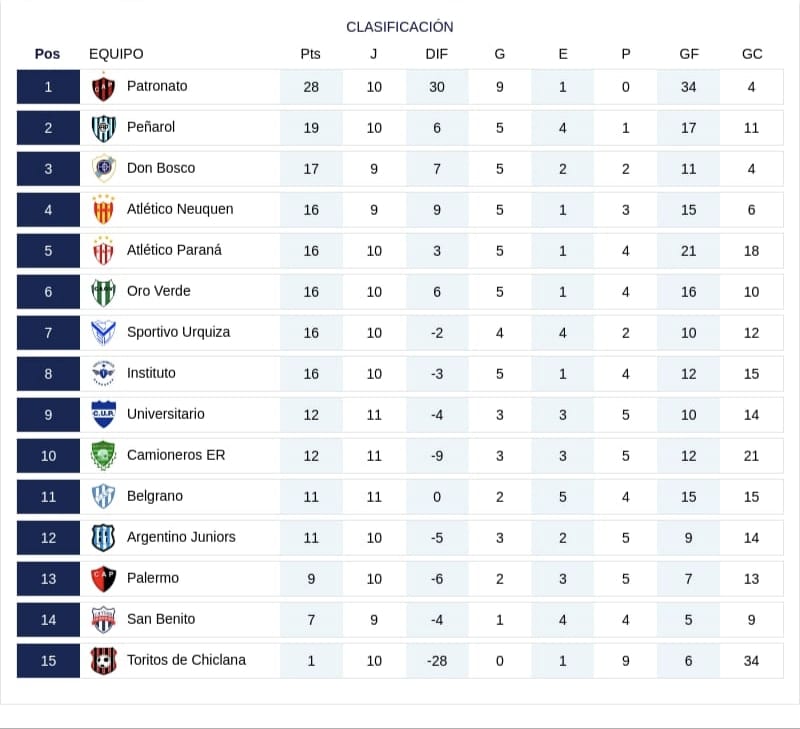Click the Peñarol club badge
Image resolution: width=800 pixels, height=729 pixels.
104,128
